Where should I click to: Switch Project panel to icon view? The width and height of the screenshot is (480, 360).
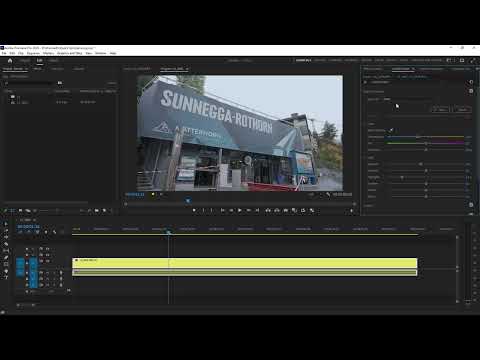click(20, 211)
